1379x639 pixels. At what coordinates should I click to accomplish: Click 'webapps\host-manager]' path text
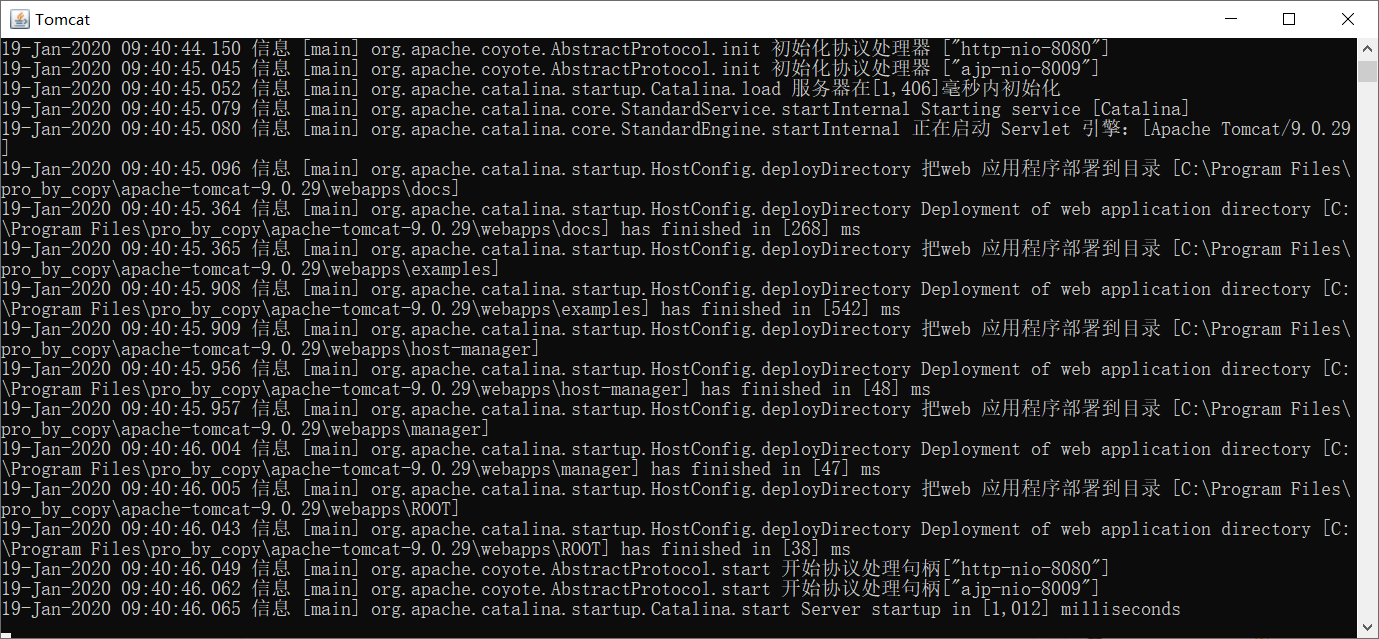click(x=435, y=349)
